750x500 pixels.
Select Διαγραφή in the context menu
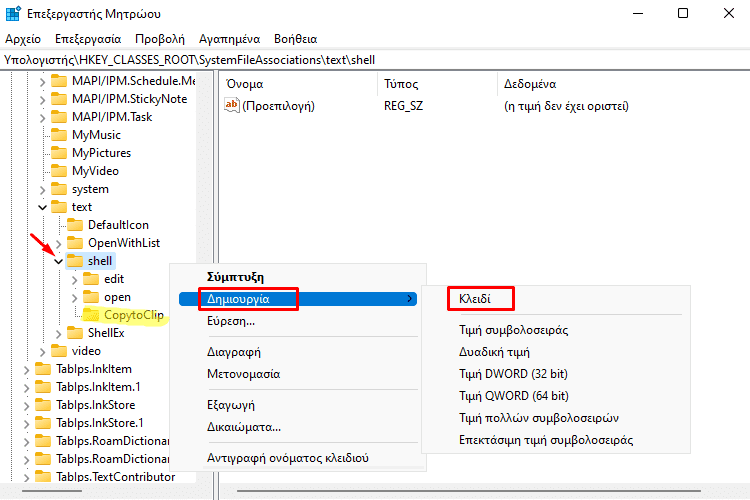298,352
